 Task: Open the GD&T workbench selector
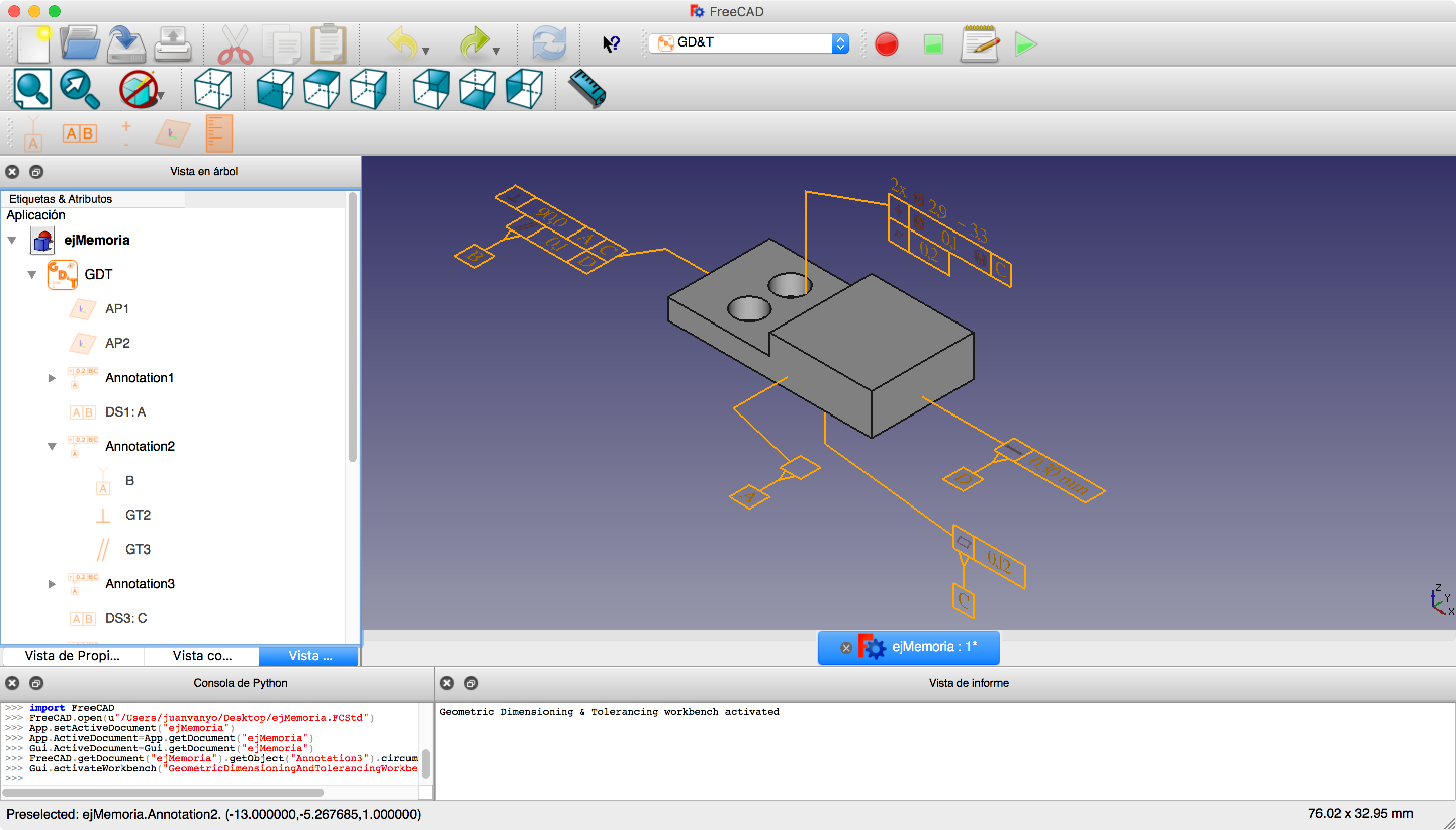[749, 43]
